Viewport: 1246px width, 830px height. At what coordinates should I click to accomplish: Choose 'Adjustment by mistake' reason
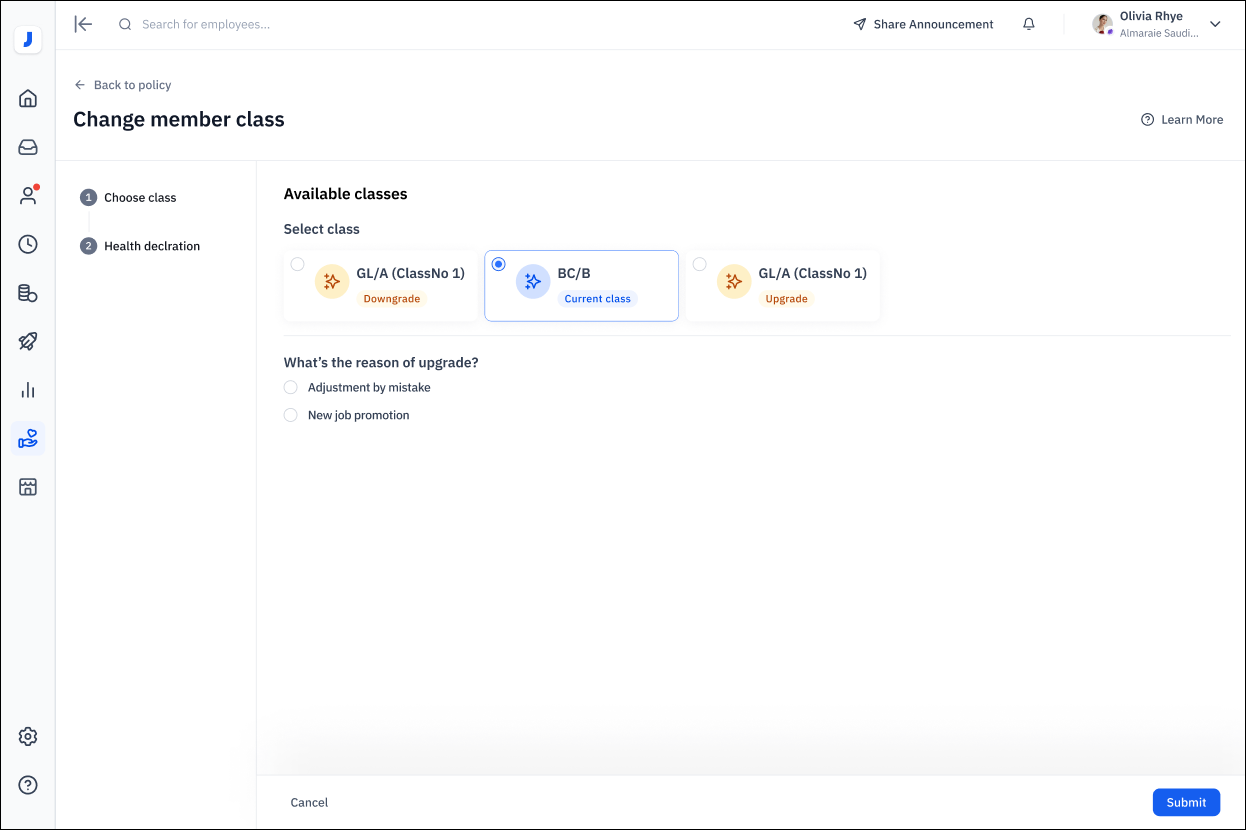(291, 387)
